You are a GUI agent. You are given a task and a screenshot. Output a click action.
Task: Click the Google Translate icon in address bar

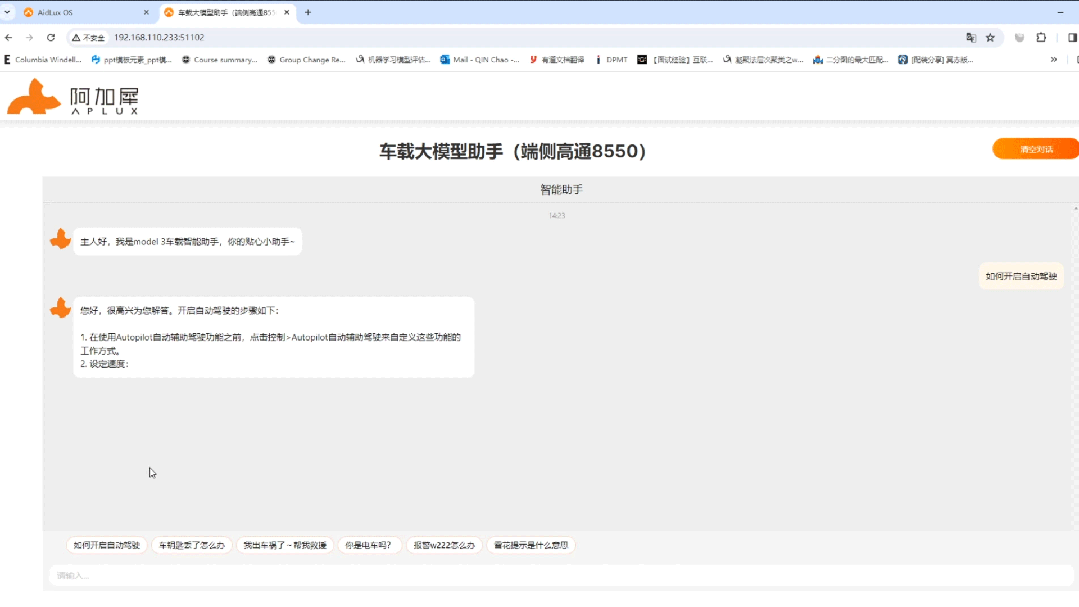pos(971,37)
